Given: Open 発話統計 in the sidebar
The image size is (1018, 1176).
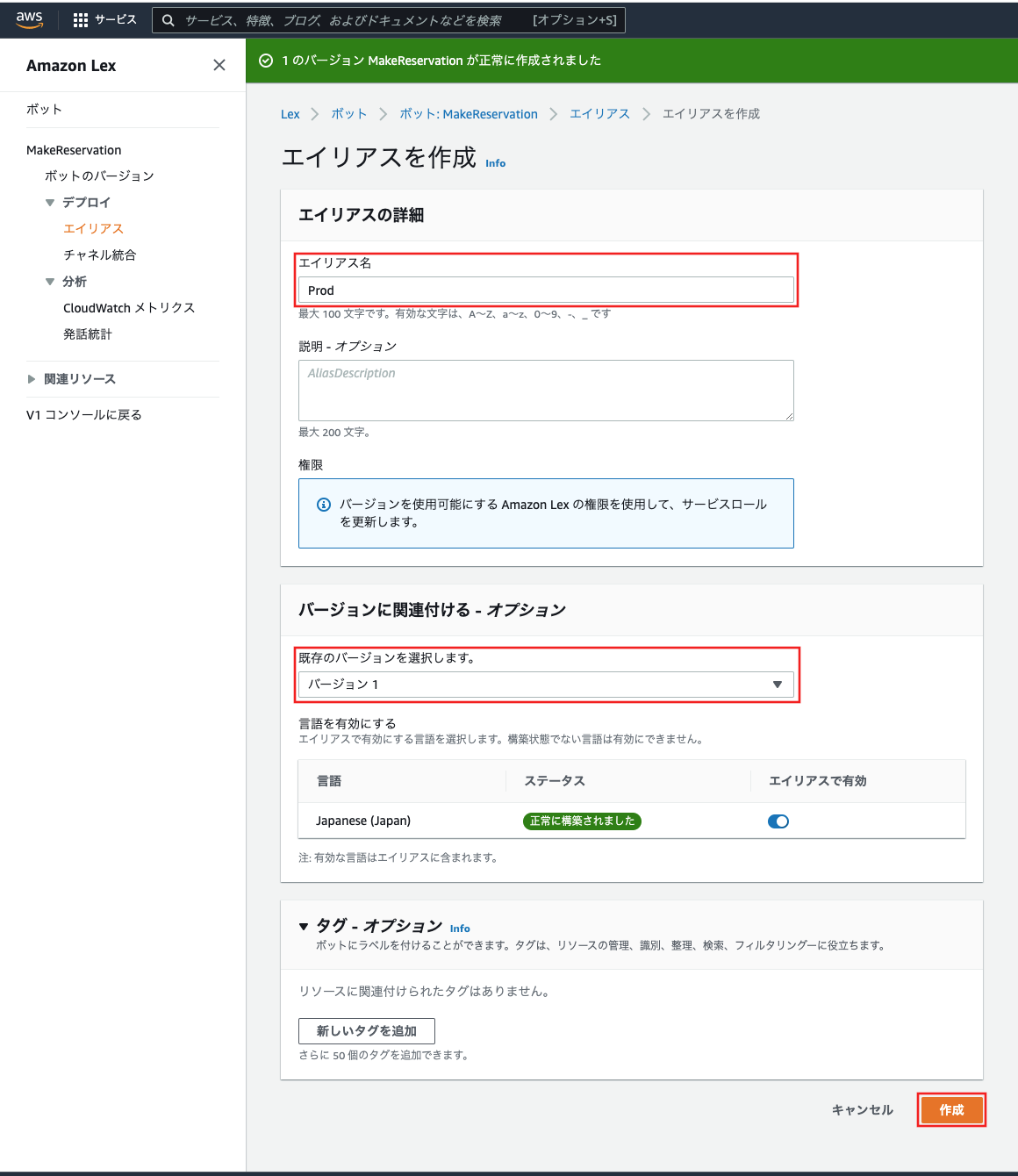Looking at the screenshot, I should tap(88, 334).
